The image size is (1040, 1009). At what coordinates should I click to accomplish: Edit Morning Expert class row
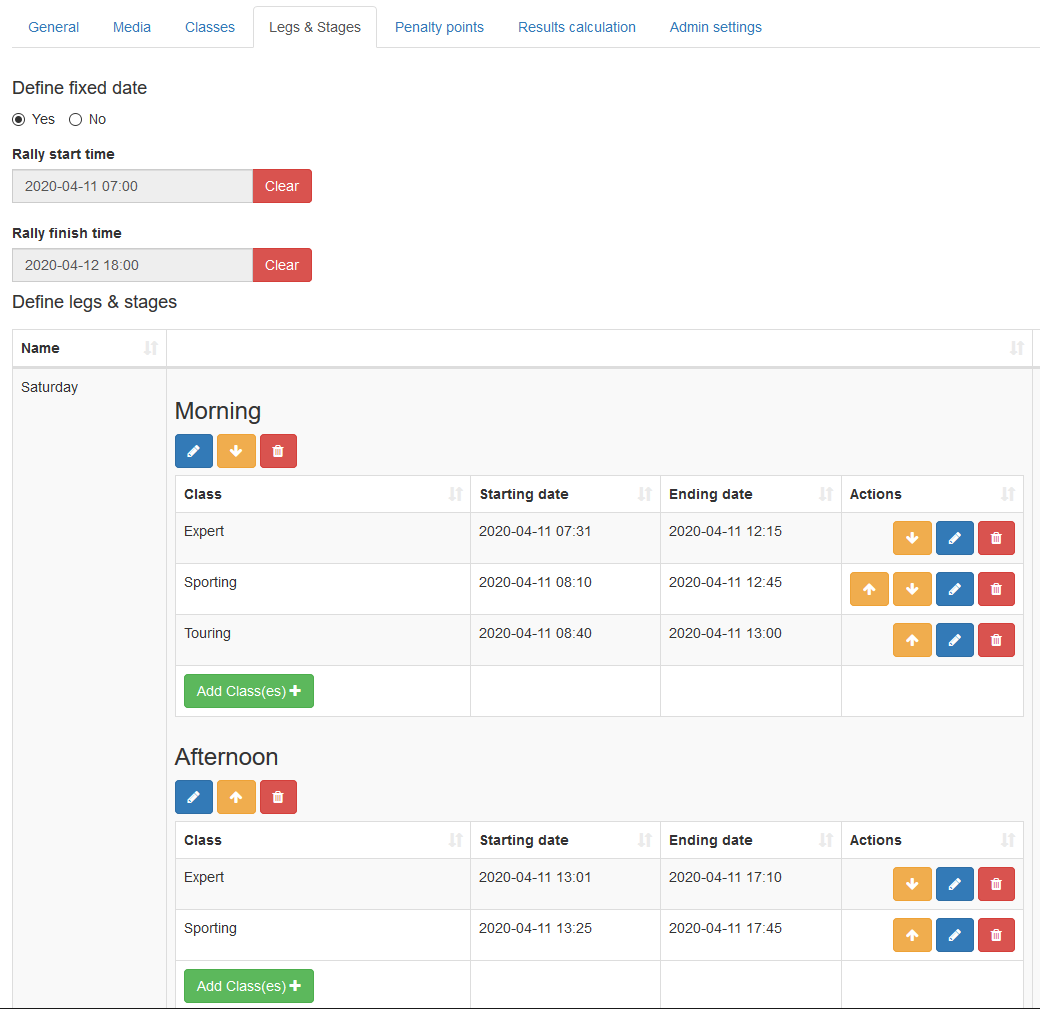(x=954, y=538)
